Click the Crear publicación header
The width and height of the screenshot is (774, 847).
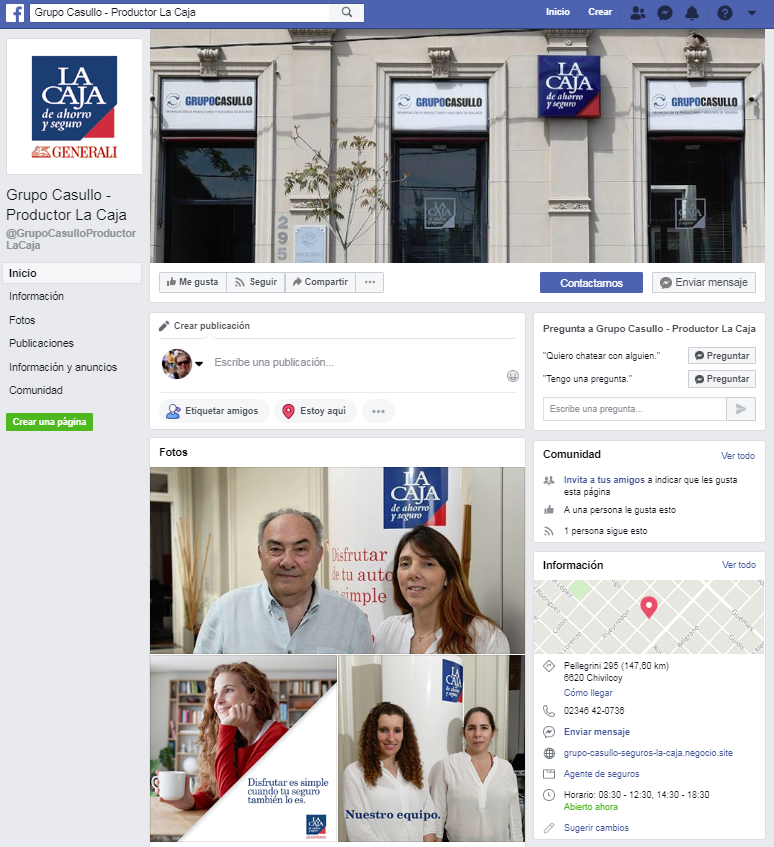tap(204, 326)
